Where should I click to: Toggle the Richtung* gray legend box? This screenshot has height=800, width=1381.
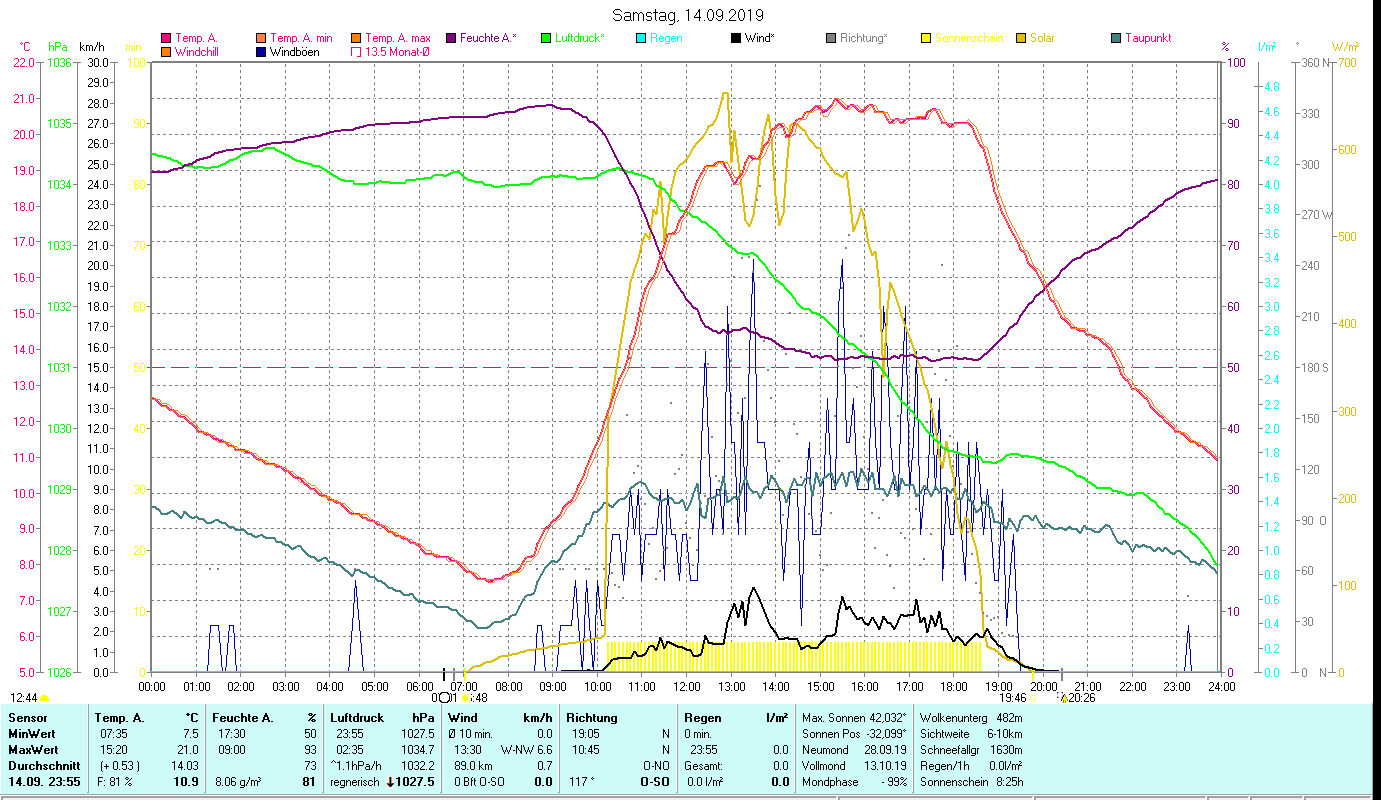[831, 39]
